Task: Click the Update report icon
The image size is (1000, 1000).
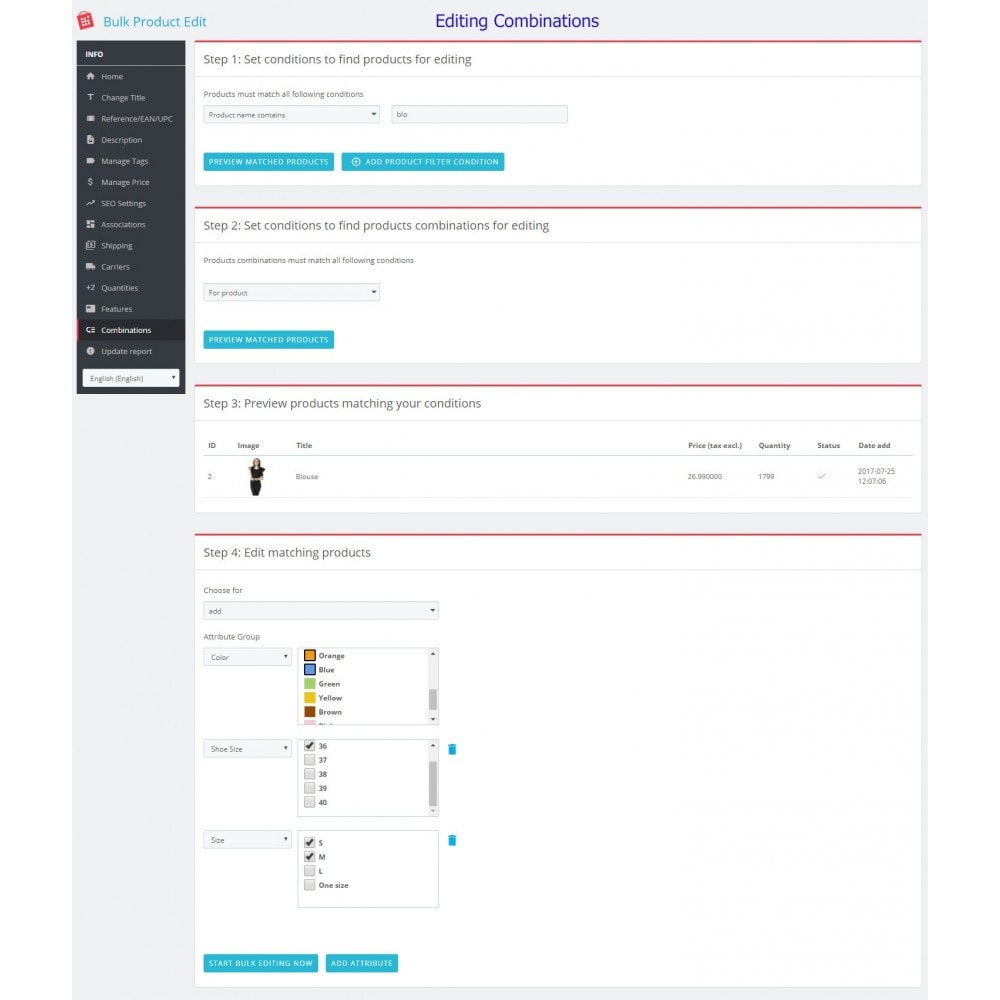Action: (x=91, y=351)
